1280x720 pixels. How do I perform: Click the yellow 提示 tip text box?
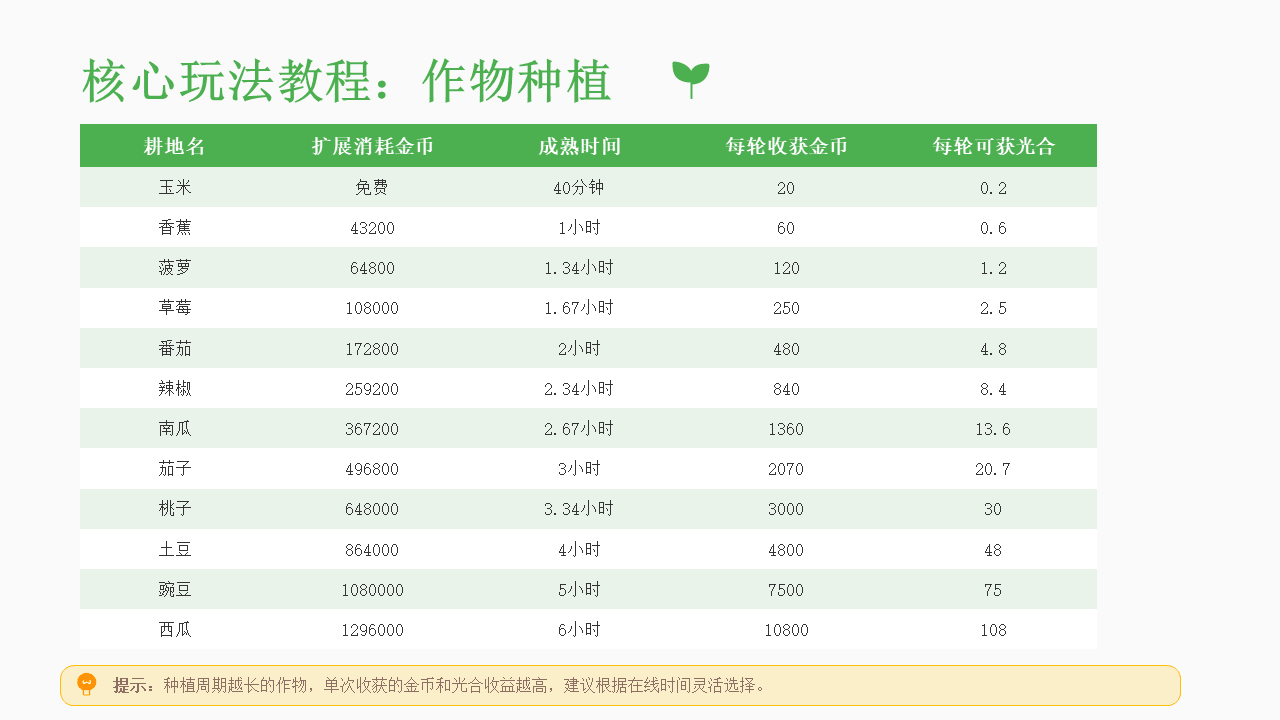[620, 685]
